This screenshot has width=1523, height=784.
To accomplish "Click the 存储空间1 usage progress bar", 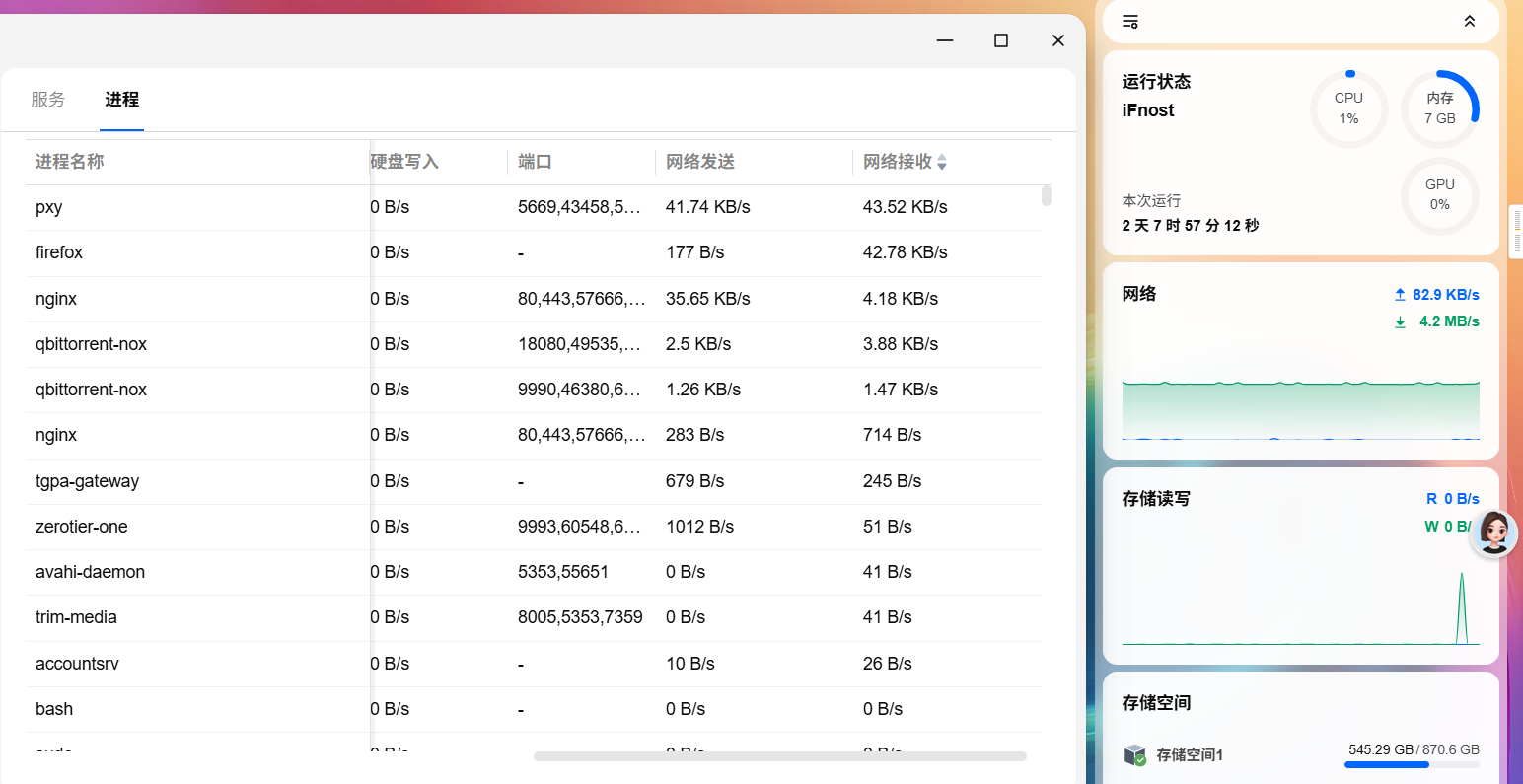I will 1412,765.
